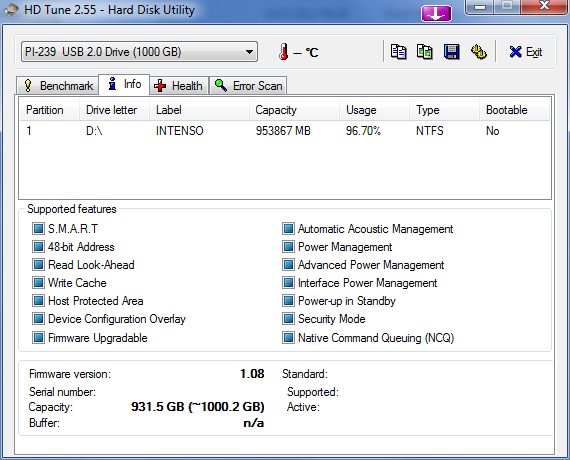The width and height of the screenshot is (570, 460).
Task: Click the 953867 MB capacity value
Action: point(283,131)
